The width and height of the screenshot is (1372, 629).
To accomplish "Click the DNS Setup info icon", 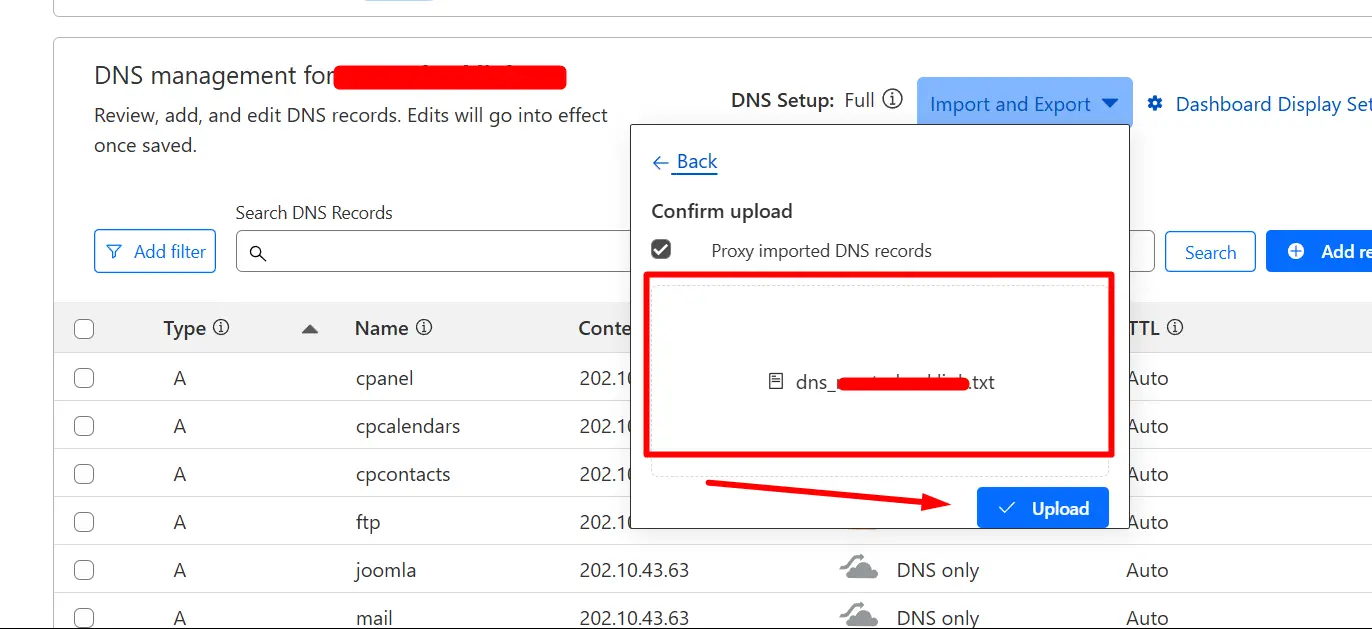I will pos(893,100).
